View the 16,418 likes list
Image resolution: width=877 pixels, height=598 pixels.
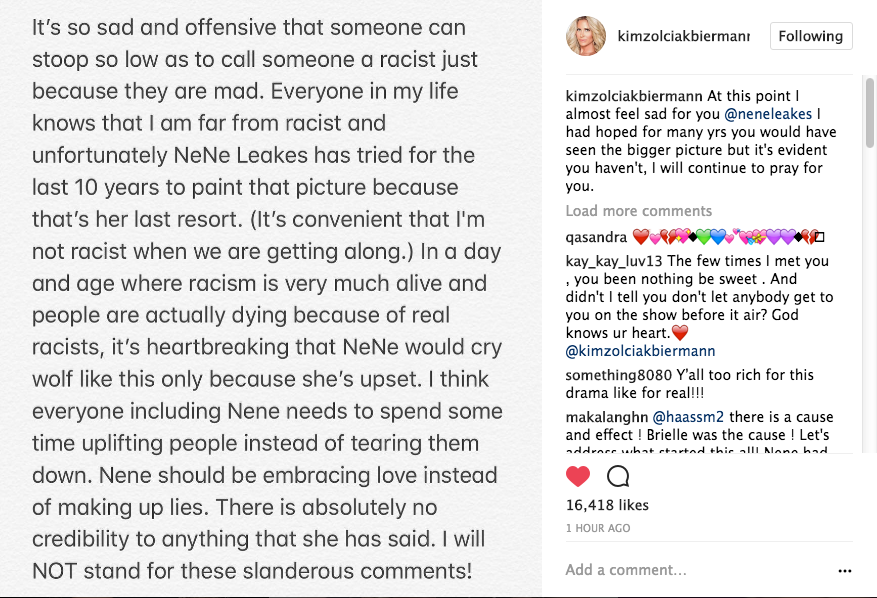coord(607,505)
